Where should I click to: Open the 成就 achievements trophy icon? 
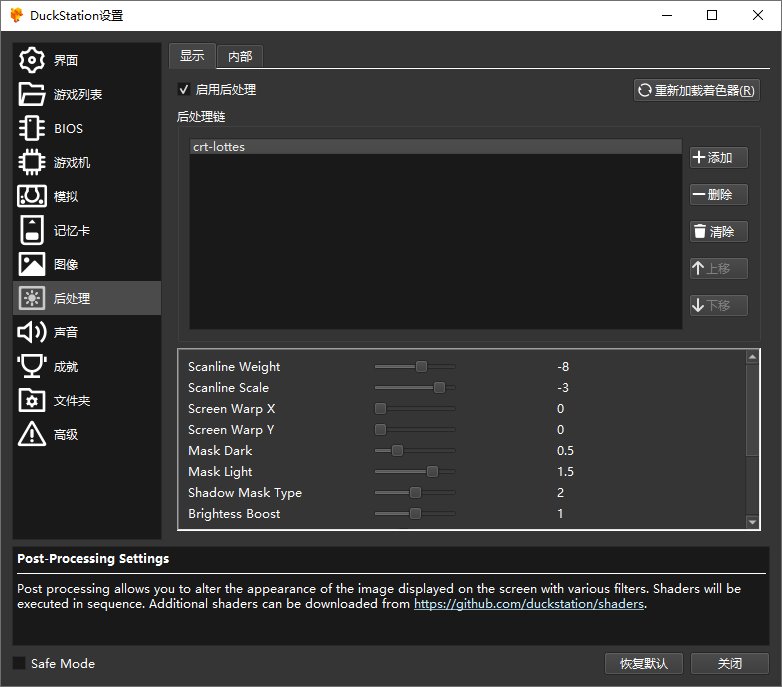pyautogui.click(x=32, y=366)
